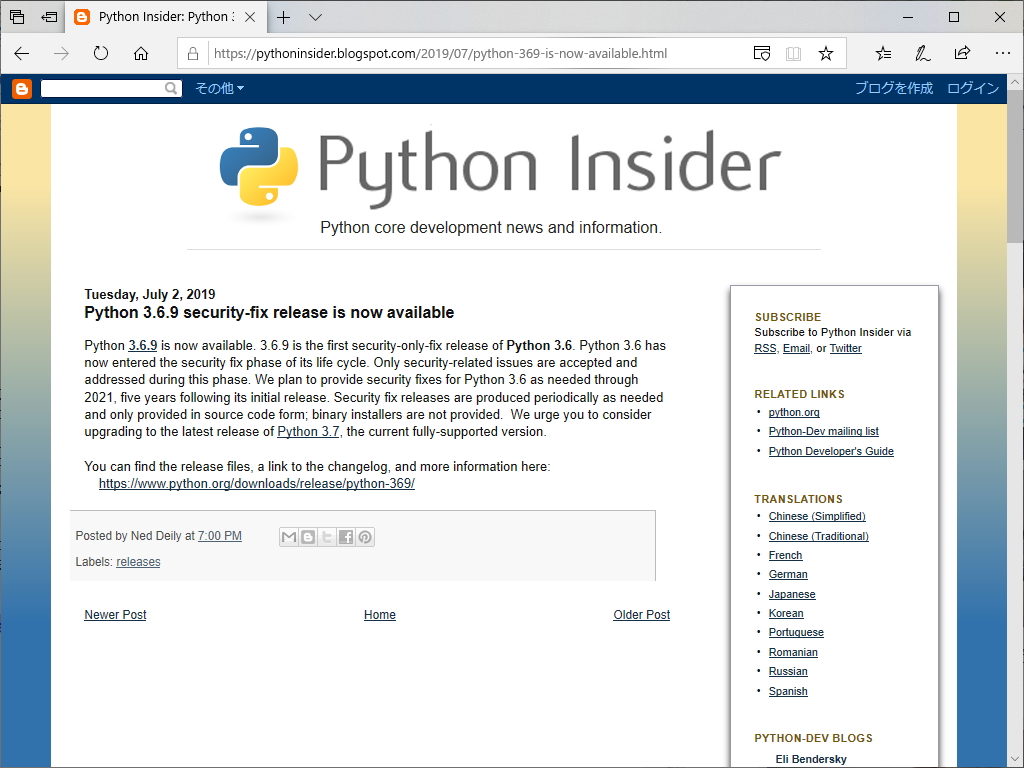1024x768 pixels.
Task: Refresh the page with the reload icon
Action: click(x=100, y=52)
